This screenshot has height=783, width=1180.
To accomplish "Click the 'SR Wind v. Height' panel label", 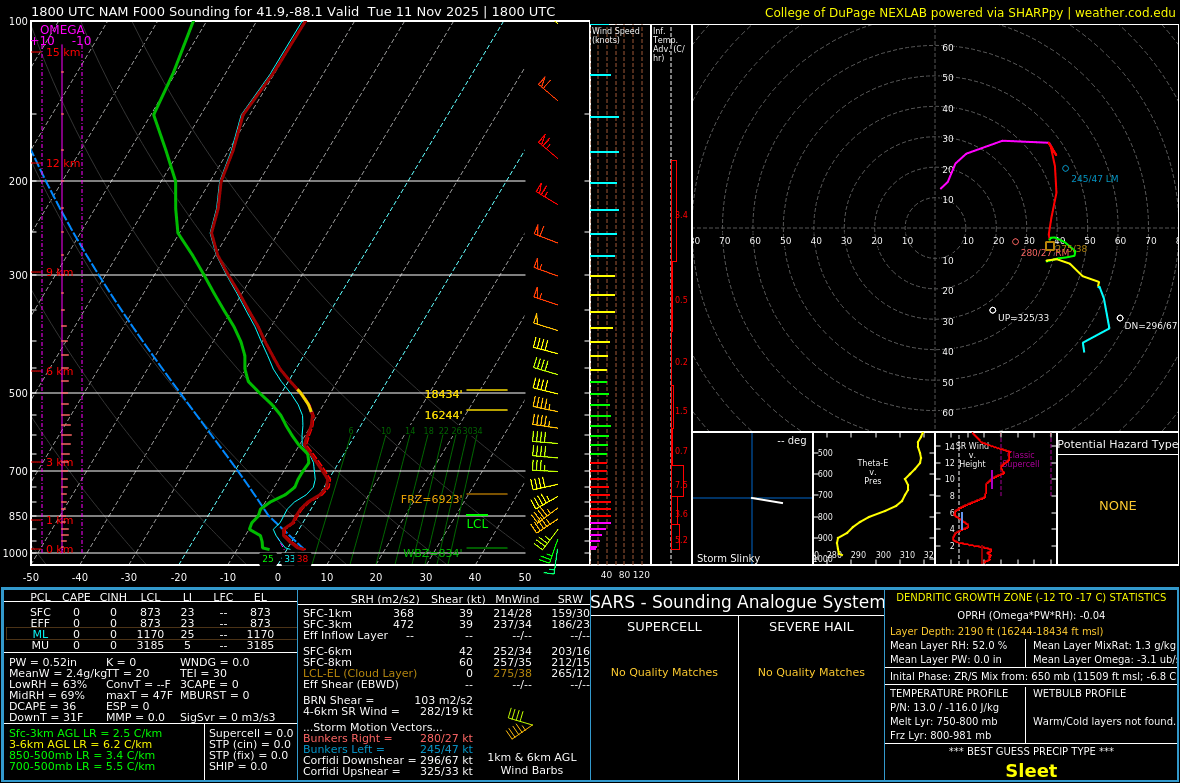I will 972,455.
